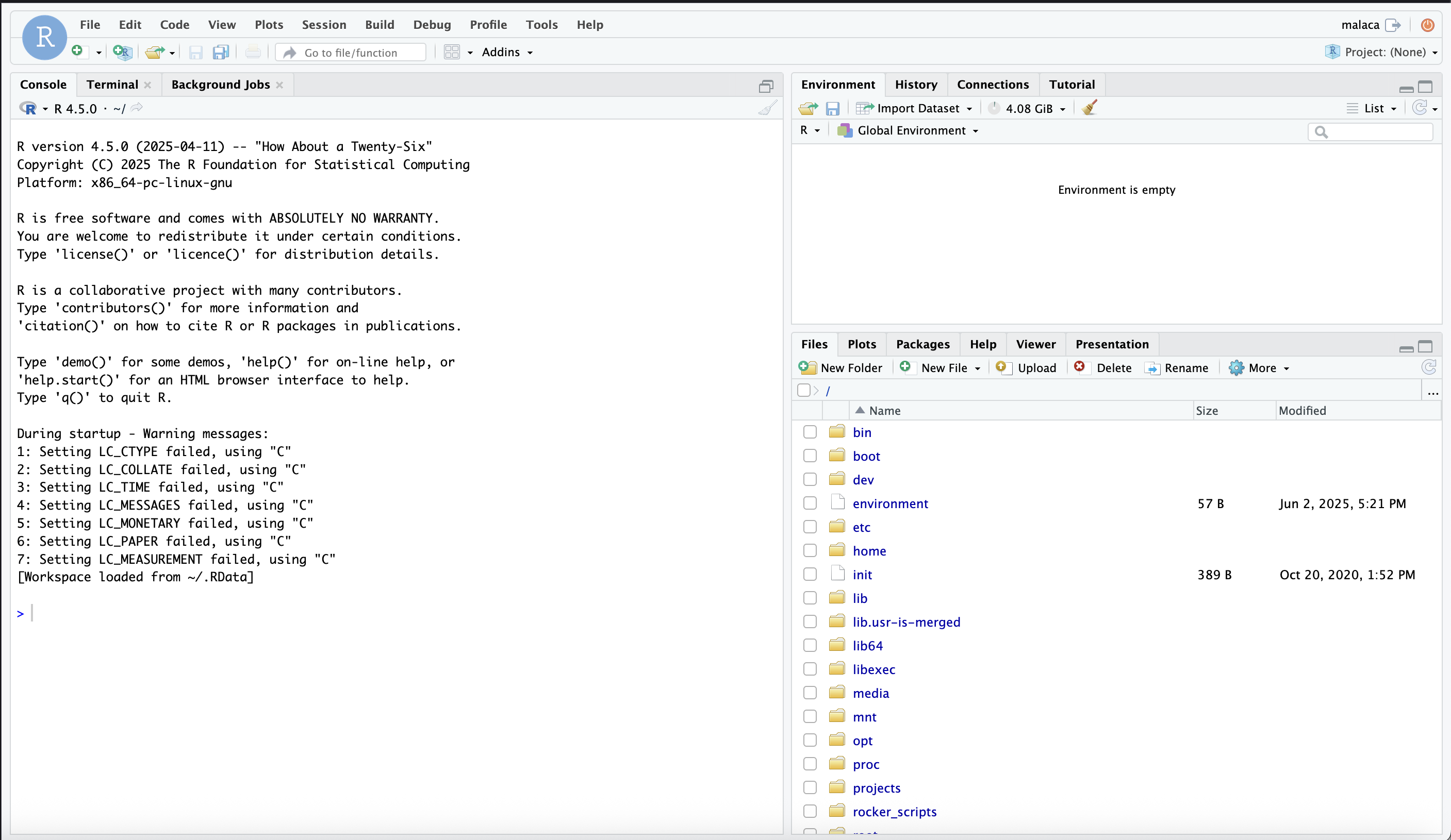Click the New Folder button
Screen dimensions: 1451x840
click(840, 367)
